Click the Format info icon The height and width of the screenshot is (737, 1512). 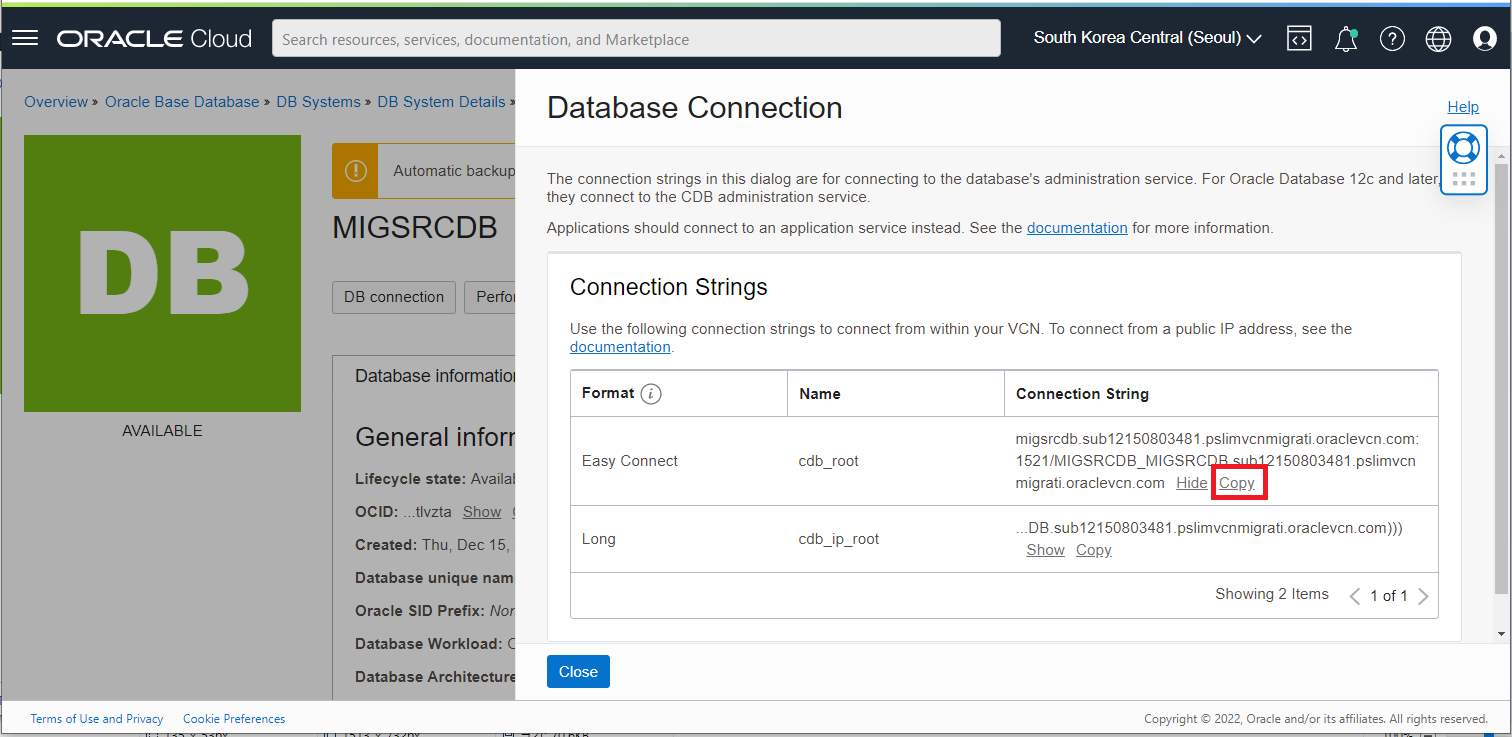[x=651, y=394]
